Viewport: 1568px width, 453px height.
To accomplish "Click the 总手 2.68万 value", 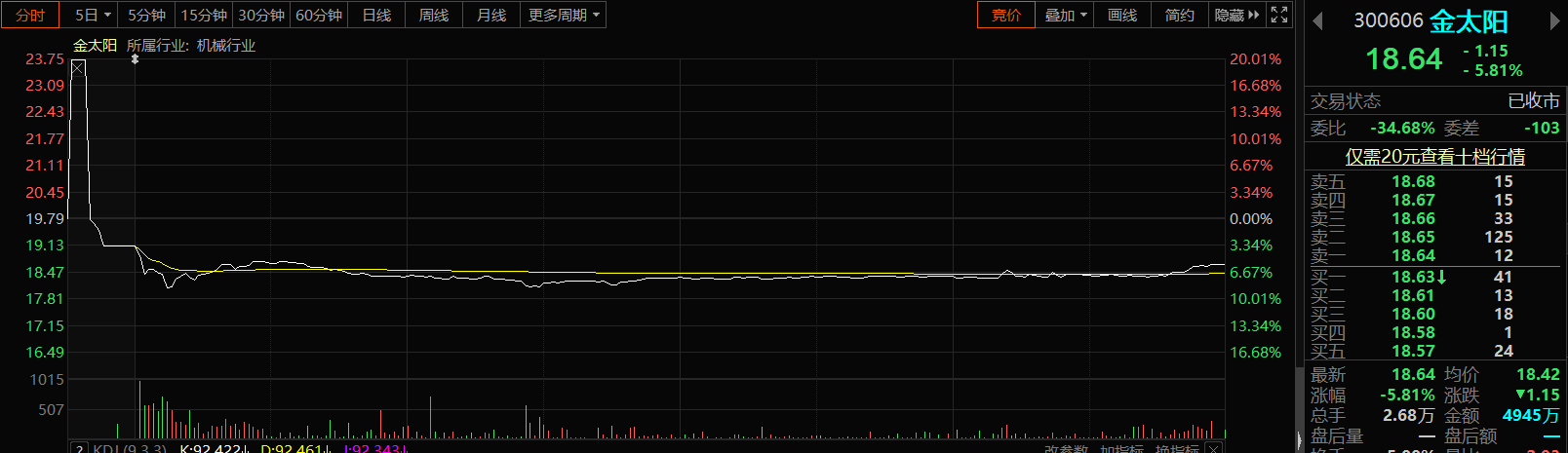I will (x=1409, y=415).
